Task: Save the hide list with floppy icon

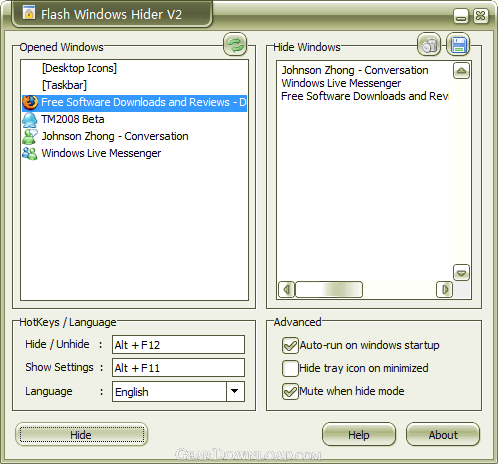Action: tap(458, 44)
